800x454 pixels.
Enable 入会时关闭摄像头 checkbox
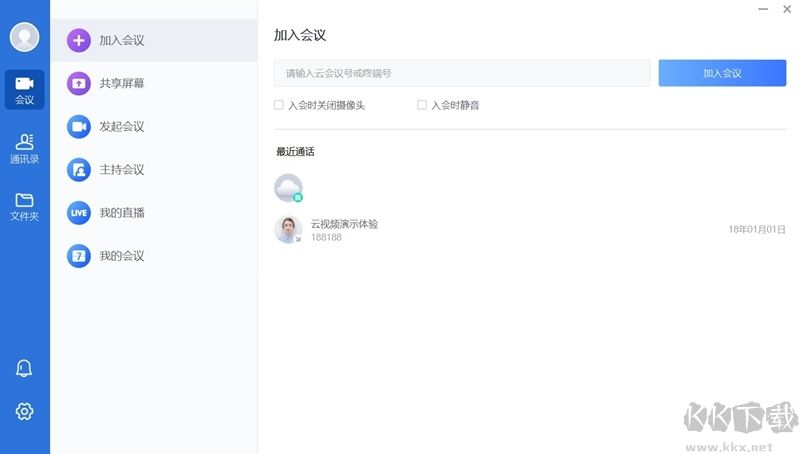[x=279, y=105]
